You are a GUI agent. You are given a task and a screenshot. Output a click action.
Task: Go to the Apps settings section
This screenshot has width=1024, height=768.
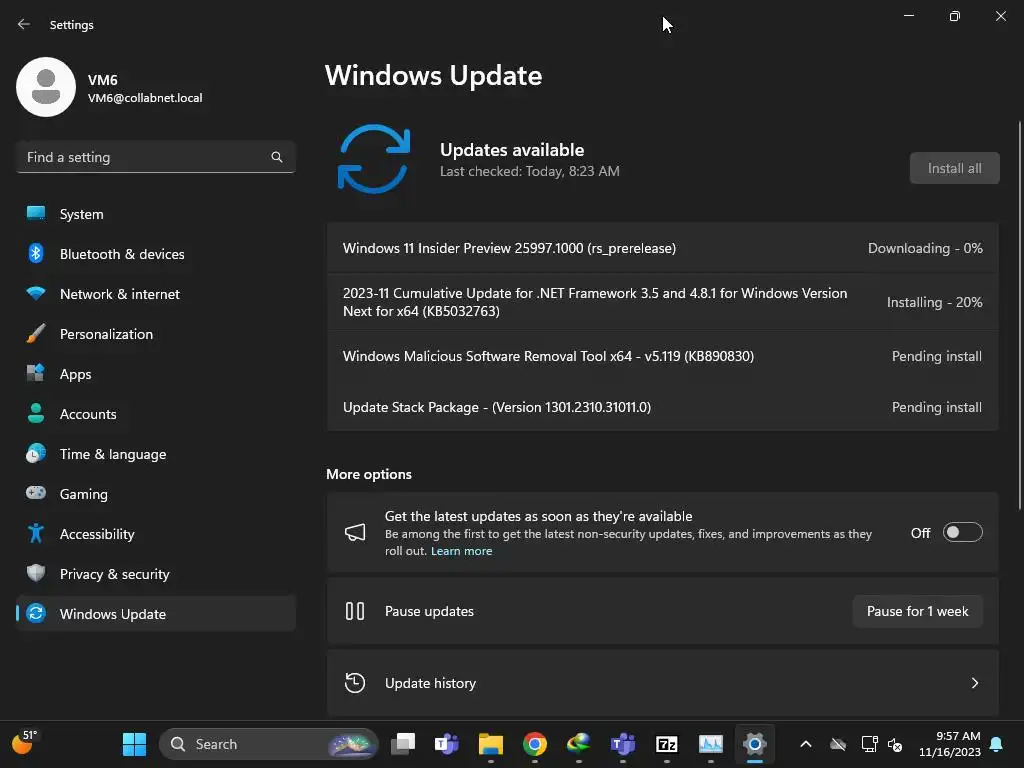155,374
